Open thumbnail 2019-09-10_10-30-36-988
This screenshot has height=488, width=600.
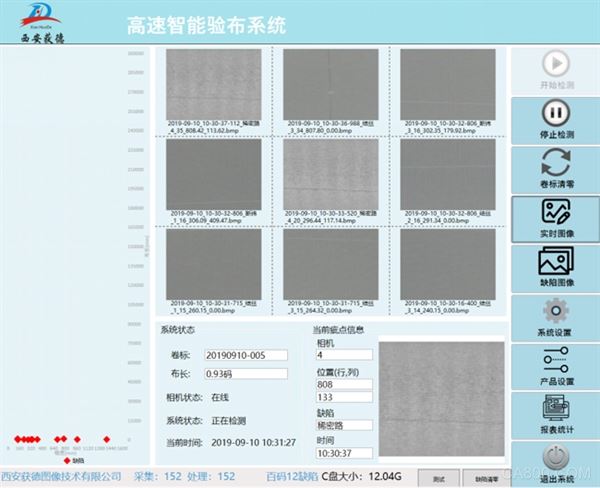[x=331, y=84]
